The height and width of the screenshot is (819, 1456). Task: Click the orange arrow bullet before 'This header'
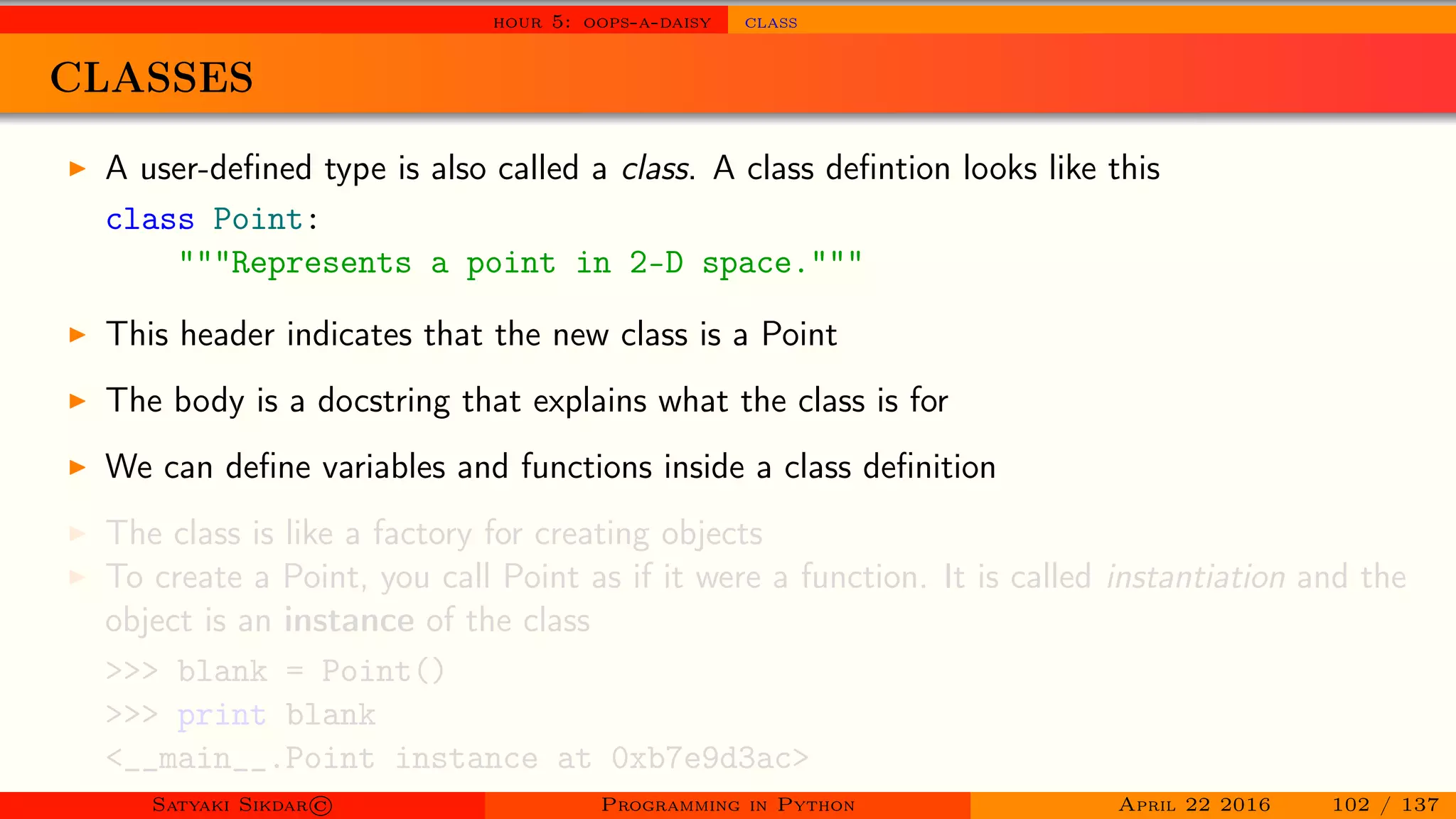[x=77, y=335]
